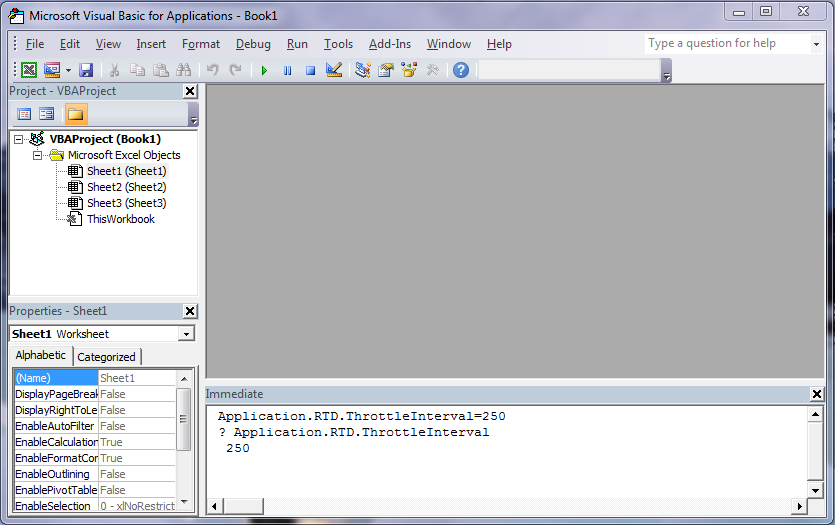Save the workbook with the Save icon
835x525 pixels.
tap(86, 70)
